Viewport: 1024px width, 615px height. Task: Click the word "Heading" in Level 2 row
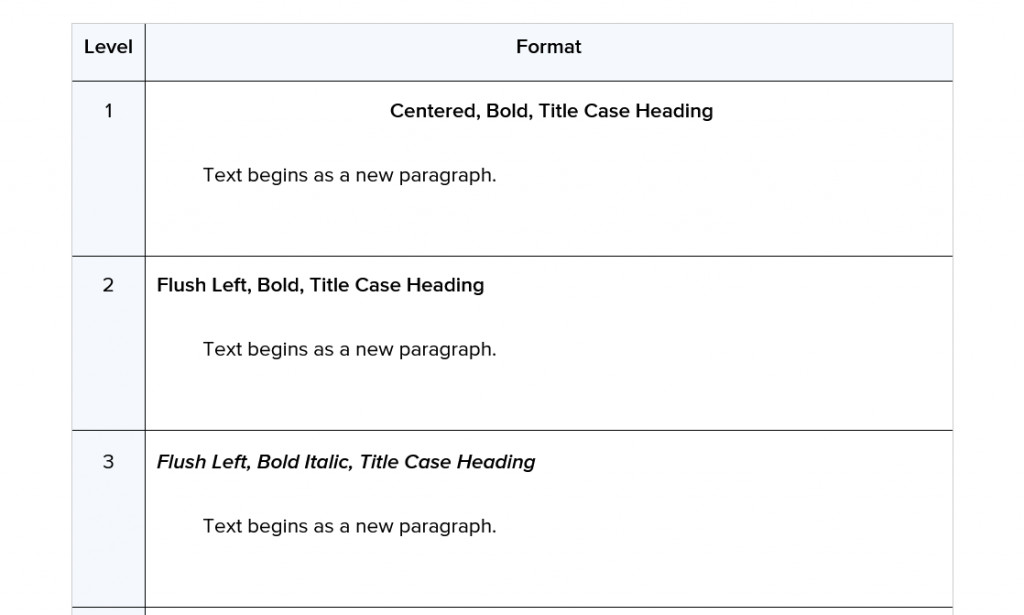(445, 285)
